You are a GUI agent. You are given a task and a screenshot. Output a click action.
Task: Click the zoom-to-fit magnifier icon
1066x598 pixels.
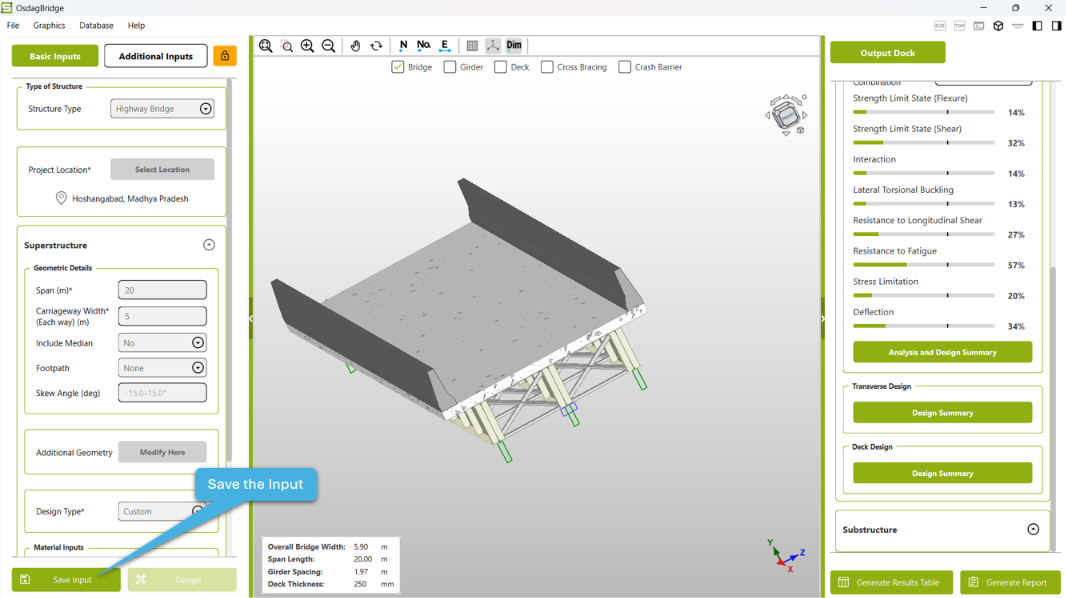(266, 46)
